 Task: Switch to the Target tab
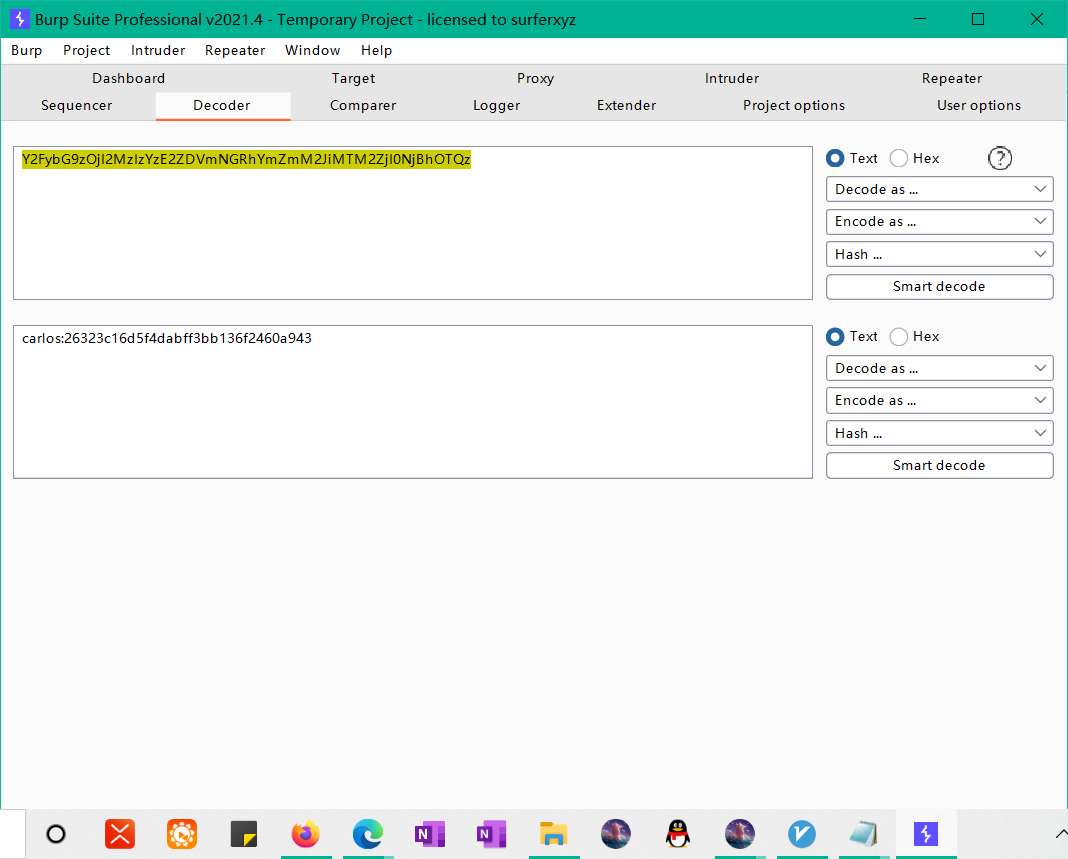pos(354,78)
